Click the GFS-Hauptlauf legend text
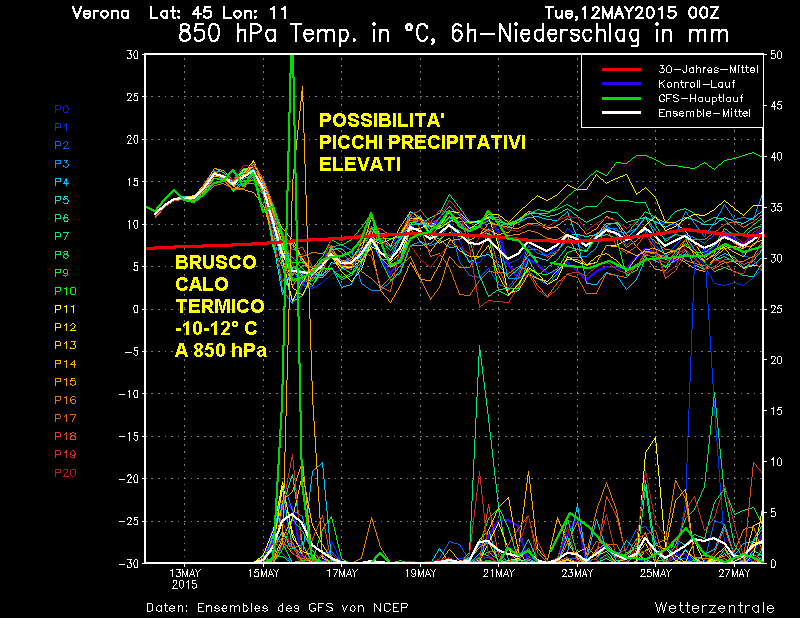The width and height of the screenshot is (800, 618). 701,98
